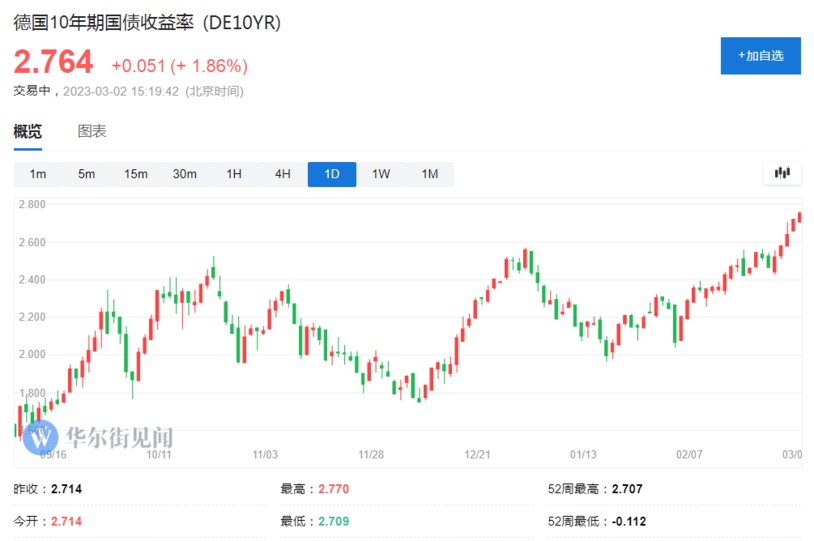Set chart period to 1H
The width and height of the screenshot is (814, 541).
(x=234, y=174)
